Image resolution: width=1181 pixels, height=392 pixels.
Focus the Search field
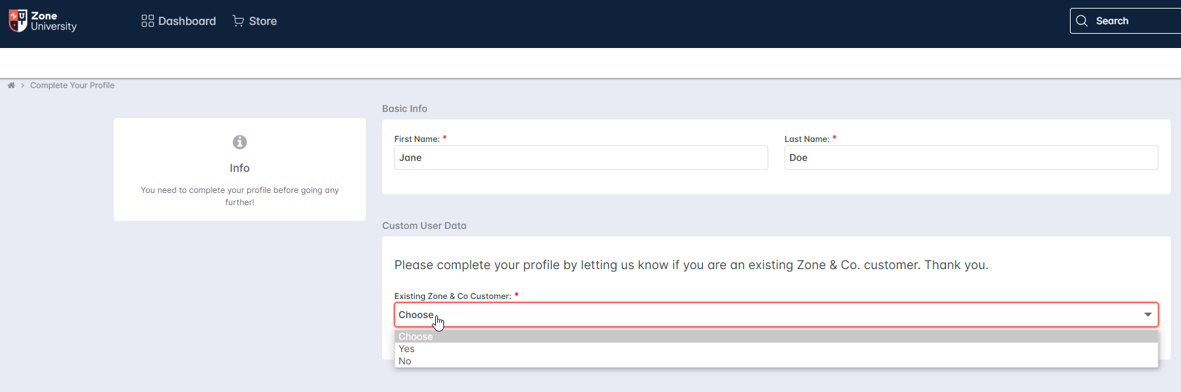point(1125,21)
